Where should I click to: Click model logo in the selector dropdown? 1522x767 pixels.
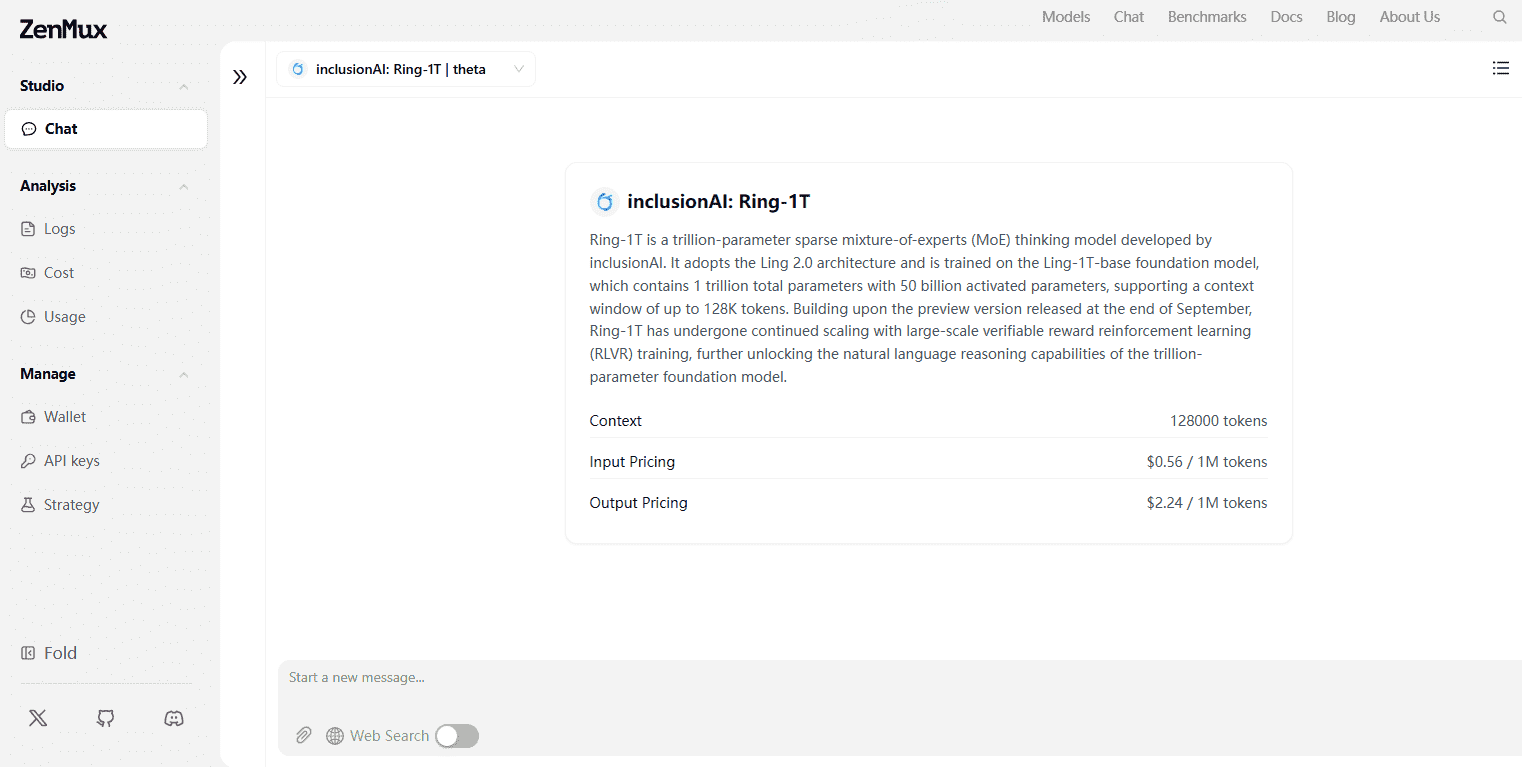(297, 69)
